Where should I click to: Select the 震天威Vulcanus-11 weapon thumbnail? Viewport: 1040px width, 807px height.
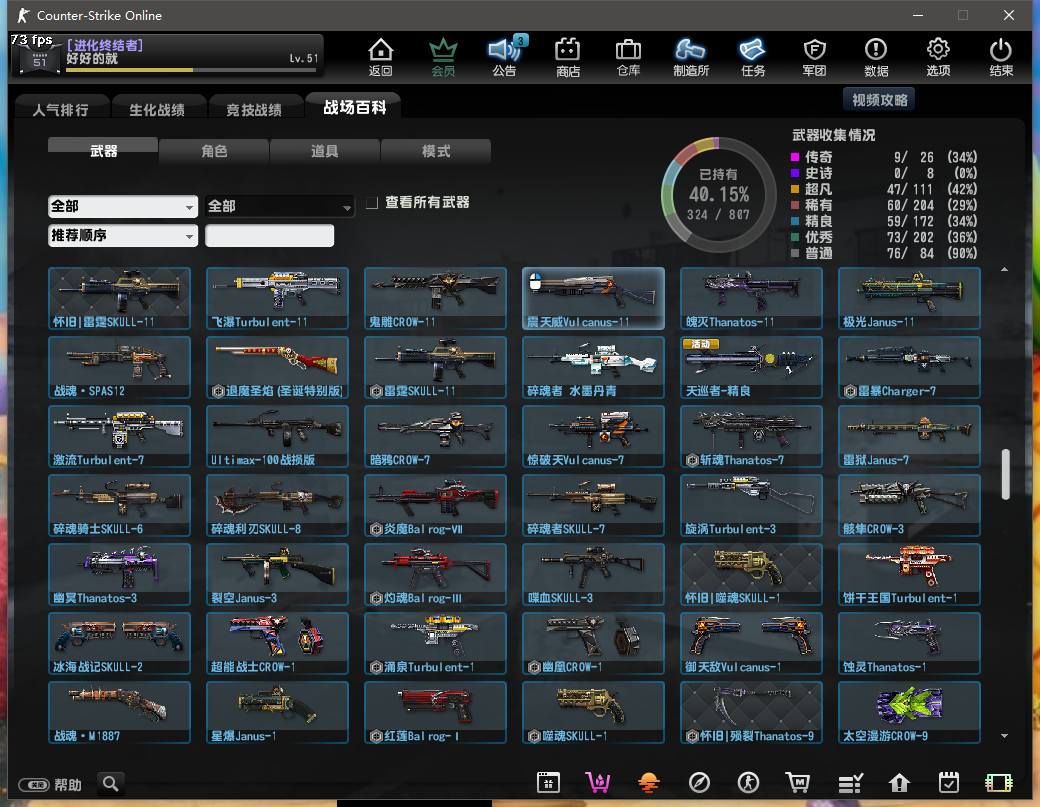(593, 298)
